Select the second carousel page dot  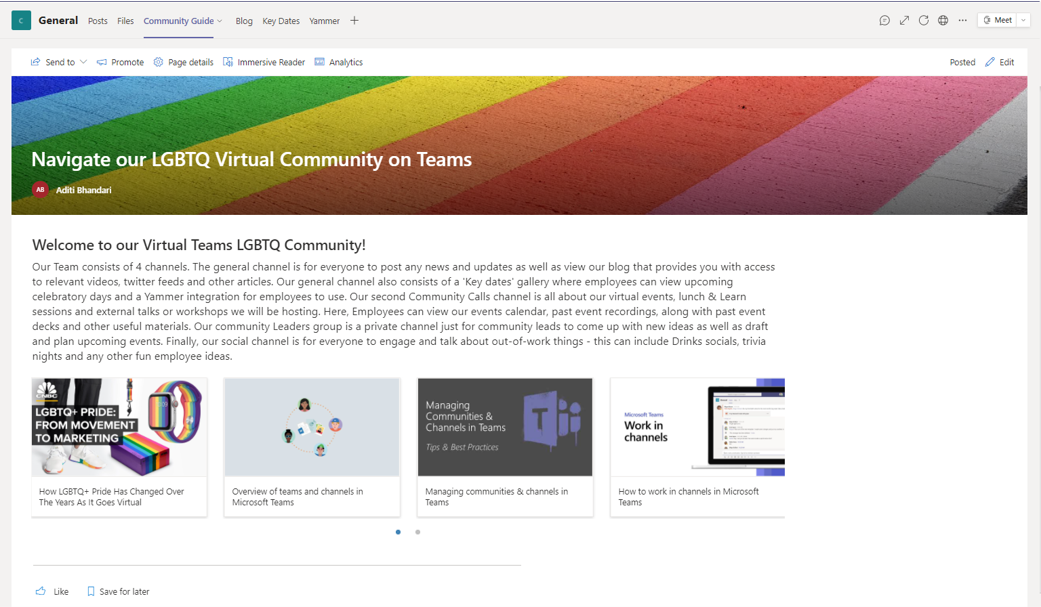tap(418, 532)
